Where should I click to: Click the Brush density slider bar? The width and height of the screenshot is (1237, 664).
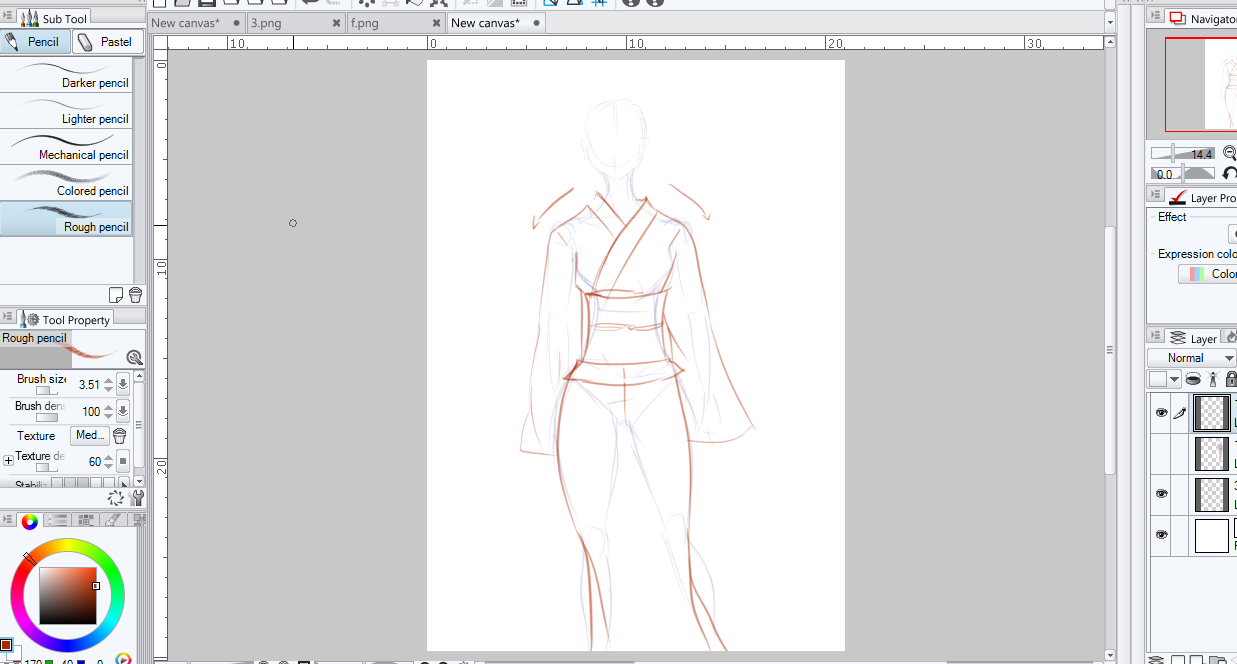(47, 417)
